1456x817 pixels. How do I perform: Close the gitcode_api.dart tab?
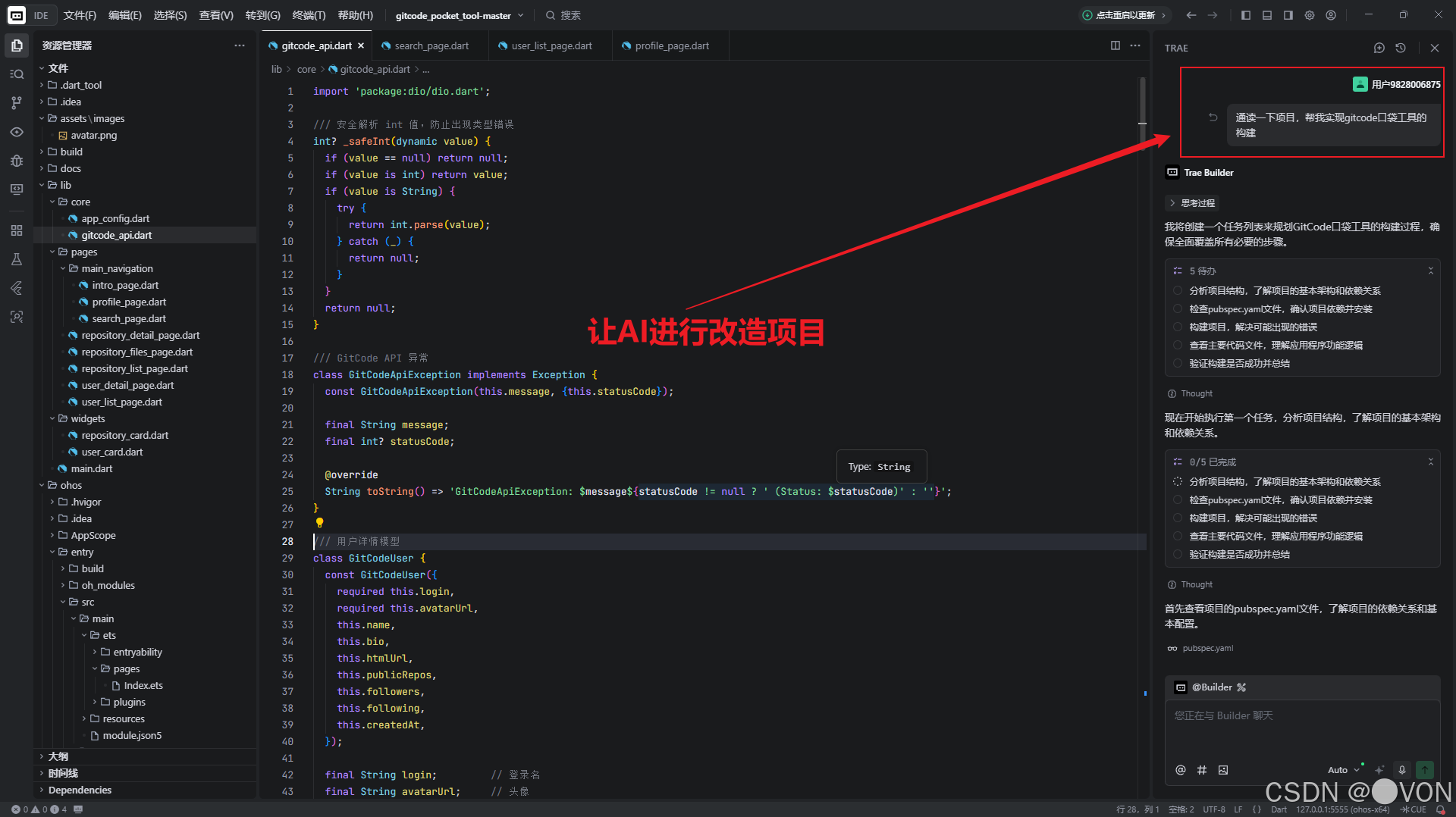coord(361,45)
